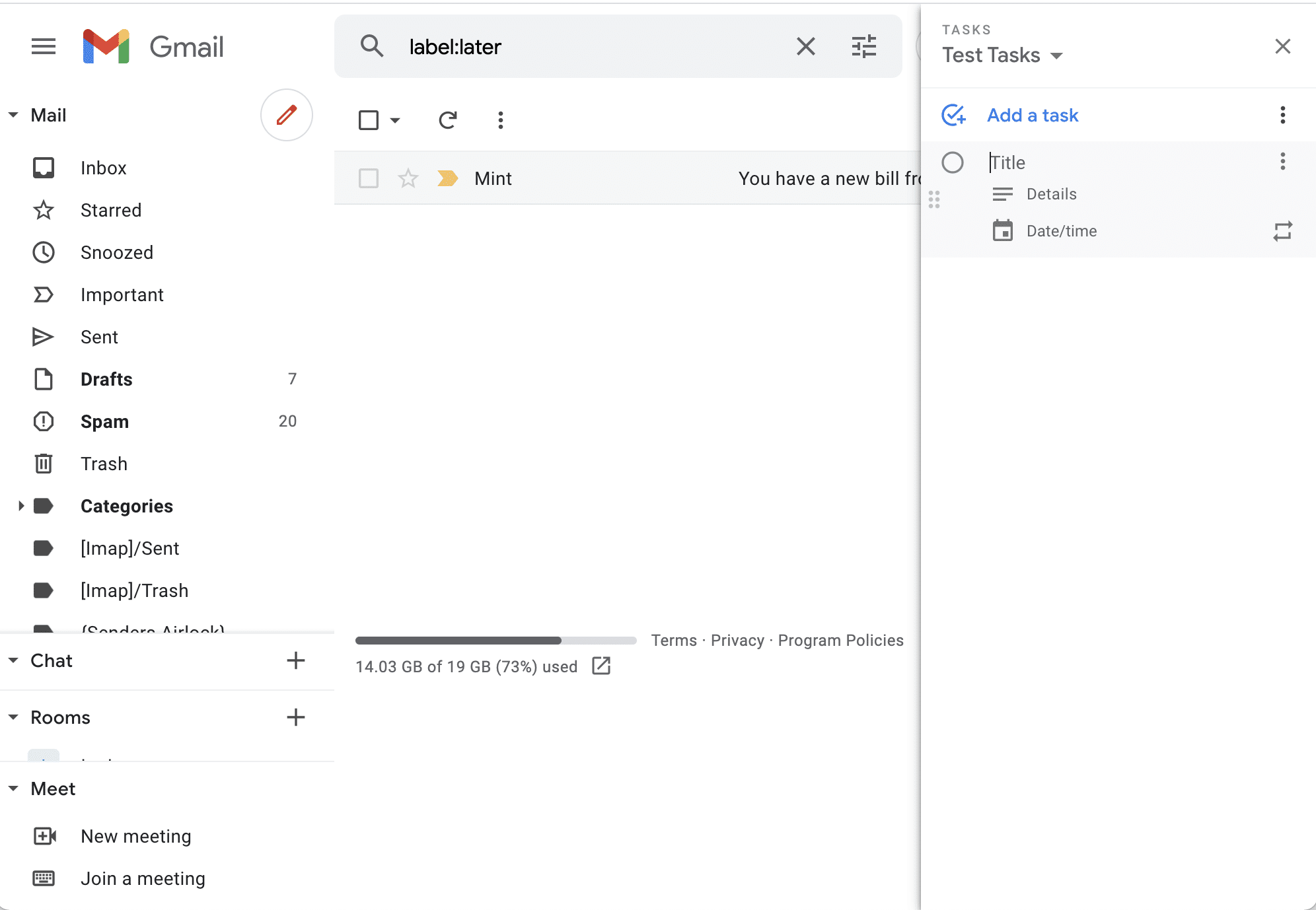Tick the select-all messages checkbox
The width and height of the screenshot is (1316, 910).
click(x=369, y=120)
